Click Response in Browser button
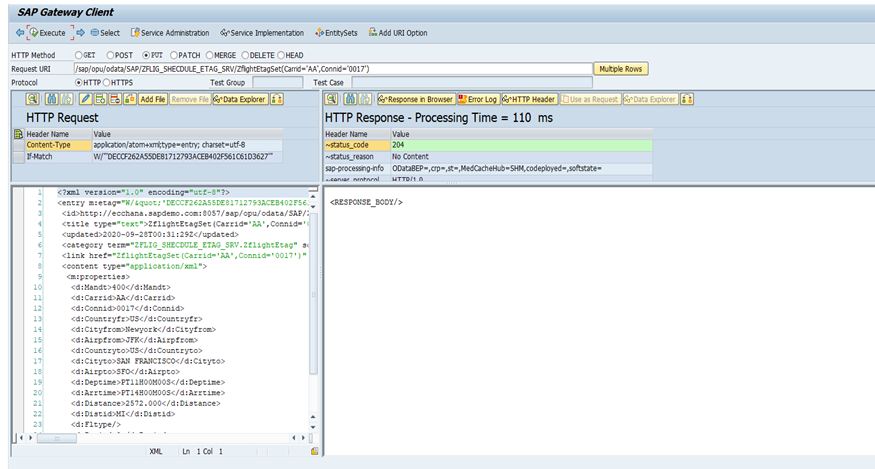 [416, 99]
